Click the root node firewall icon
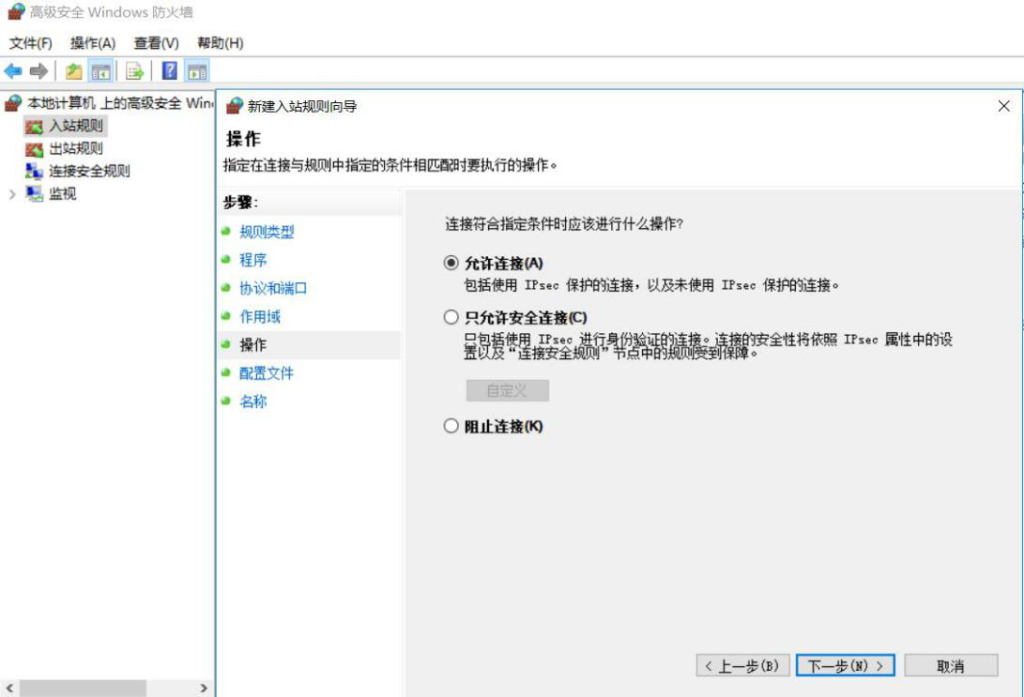 coord(13,103)
